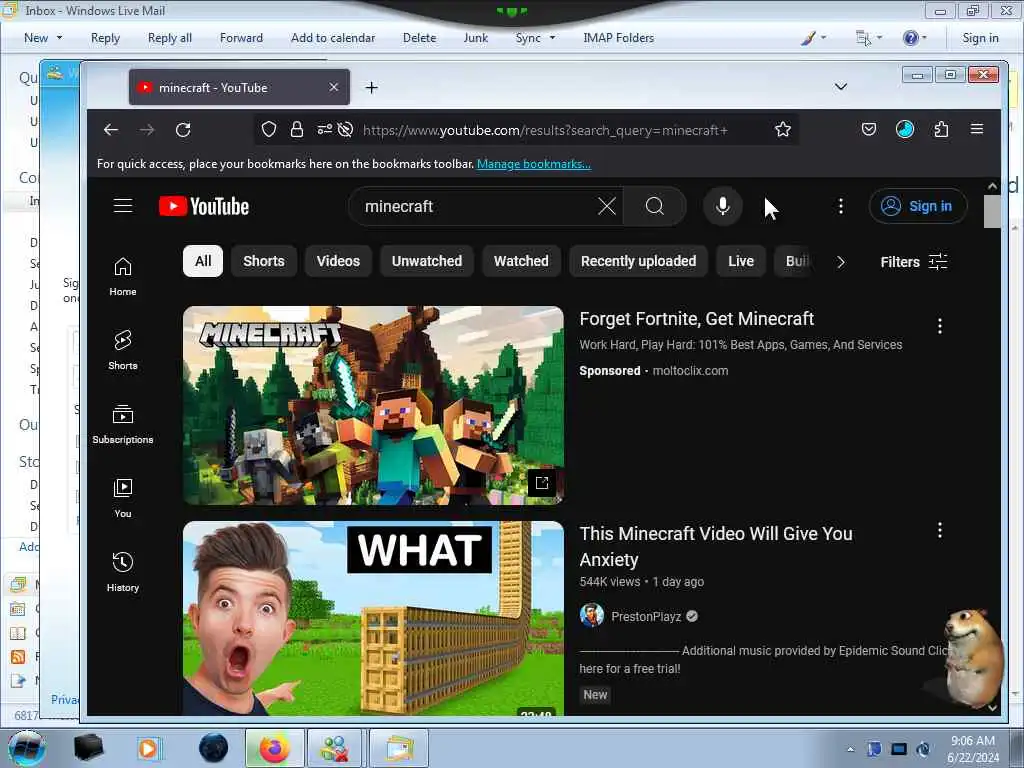
Task: Open Firefox extensions puzzle icon
Action: point(941,129)
